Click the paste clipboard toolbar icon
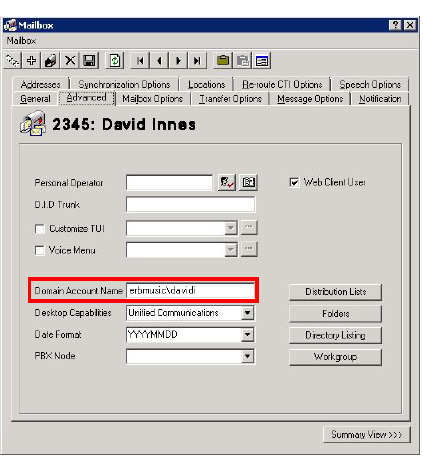This screenshot has height=476, width=423. (x=243, y=61)
